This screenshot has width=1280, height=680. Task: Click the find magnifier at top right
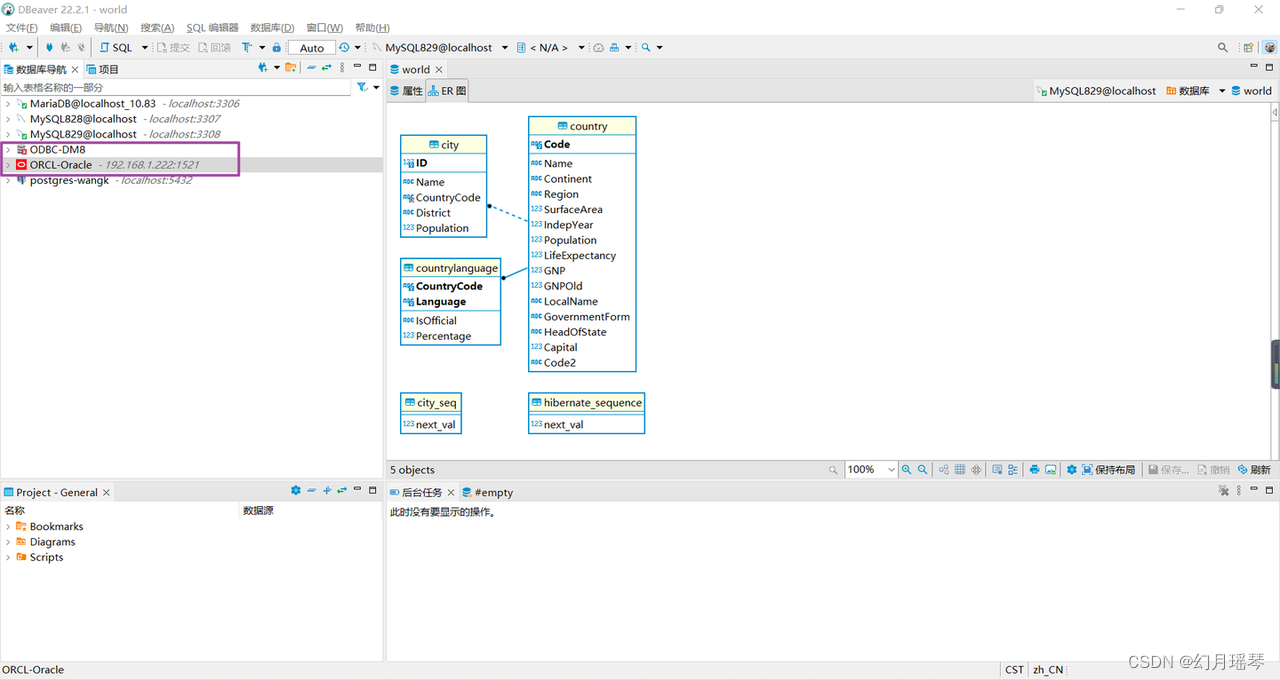tap(1222, 47)
